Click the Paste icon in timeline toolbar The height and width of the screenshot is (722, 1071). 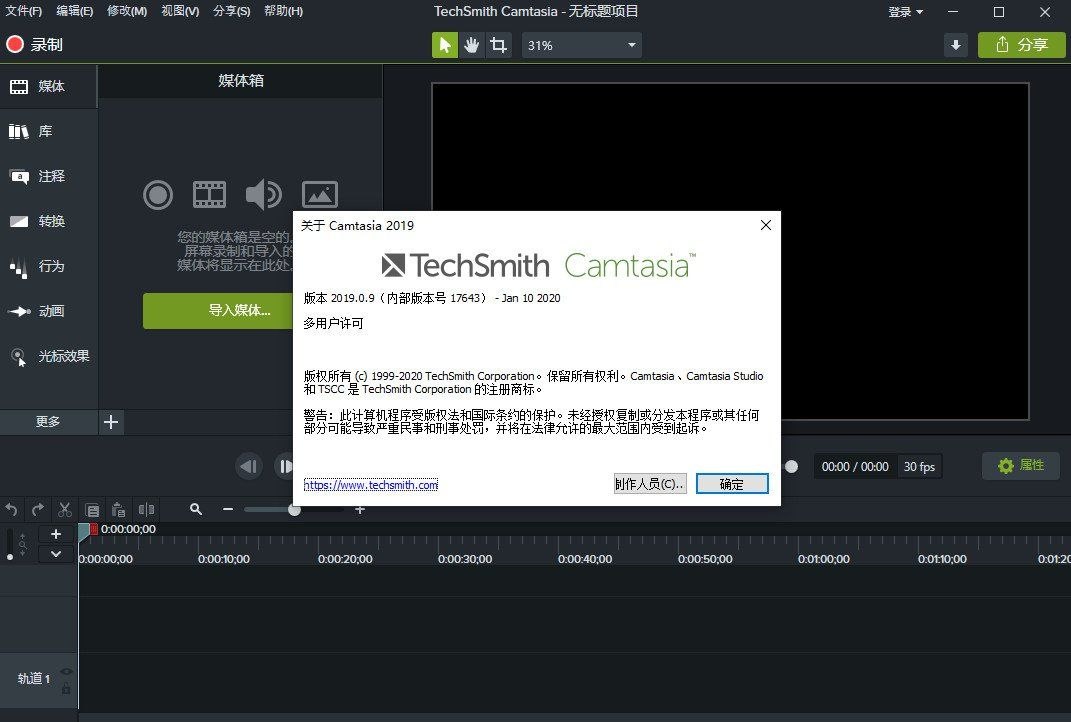coord(119,509)
